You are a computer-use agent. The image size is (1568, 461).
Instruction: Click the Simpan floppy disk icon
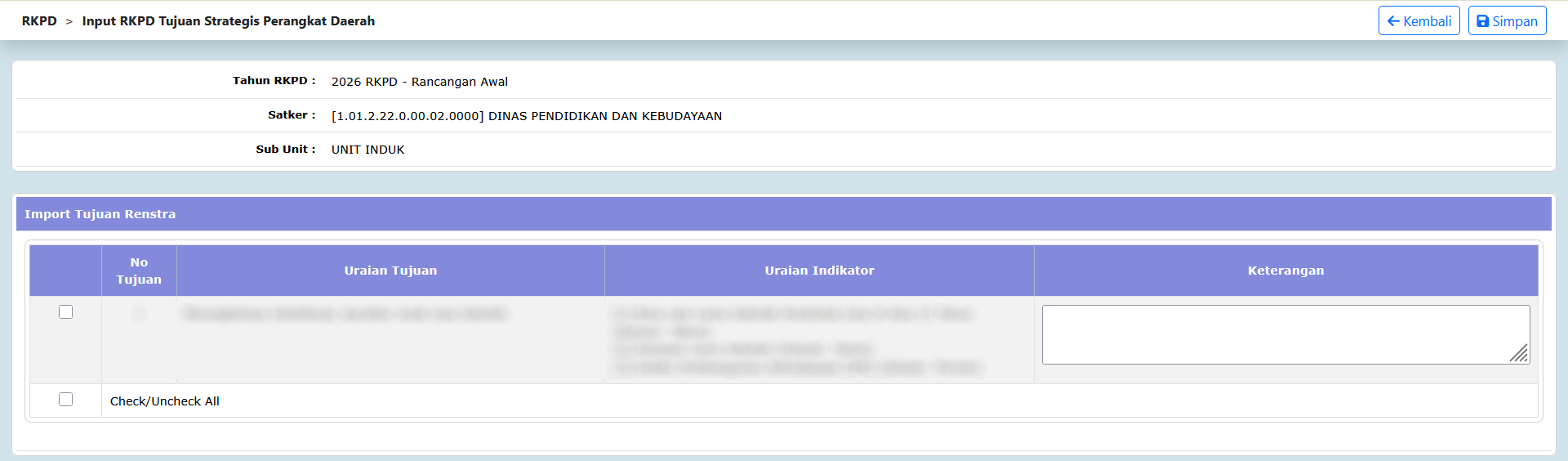pyautogui.click(x=1482, y=21)
